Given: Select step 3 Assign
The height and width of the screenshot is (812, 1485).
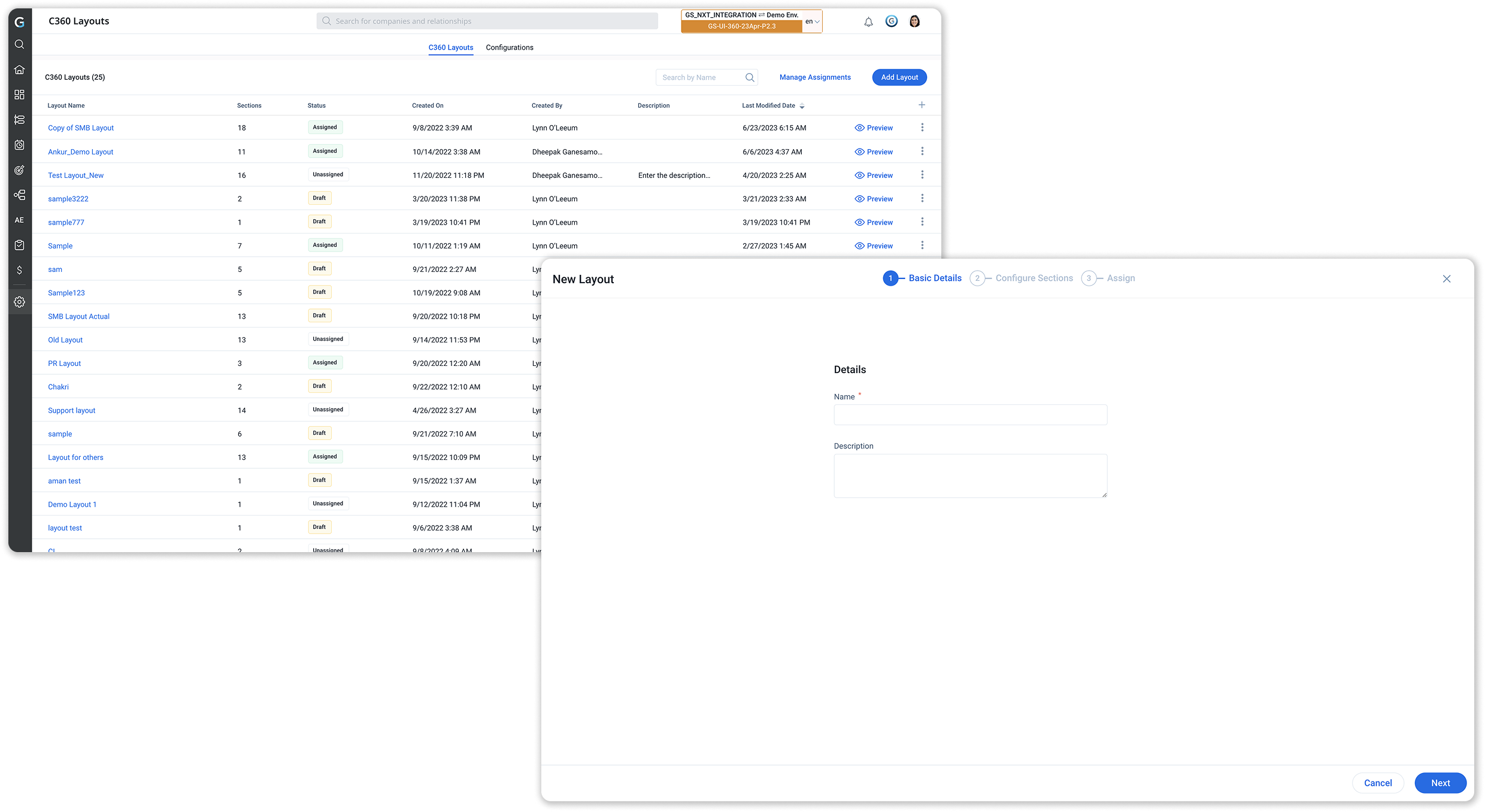Looking at the screenshot, I should (x=1108, y=278).
